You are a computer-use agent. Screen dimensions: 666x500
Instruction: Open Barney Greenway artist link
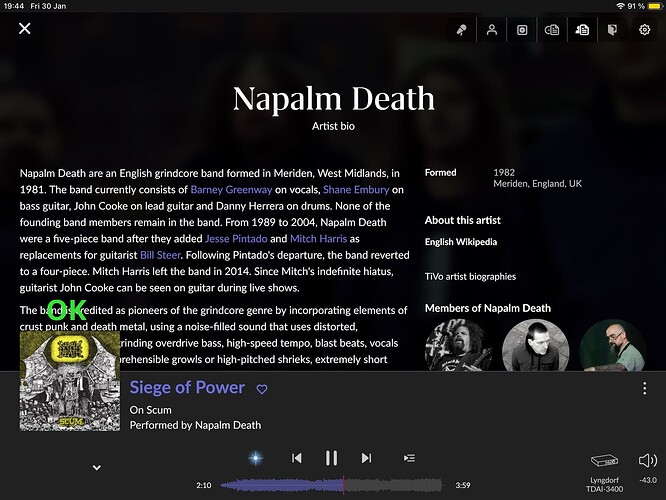231,189
